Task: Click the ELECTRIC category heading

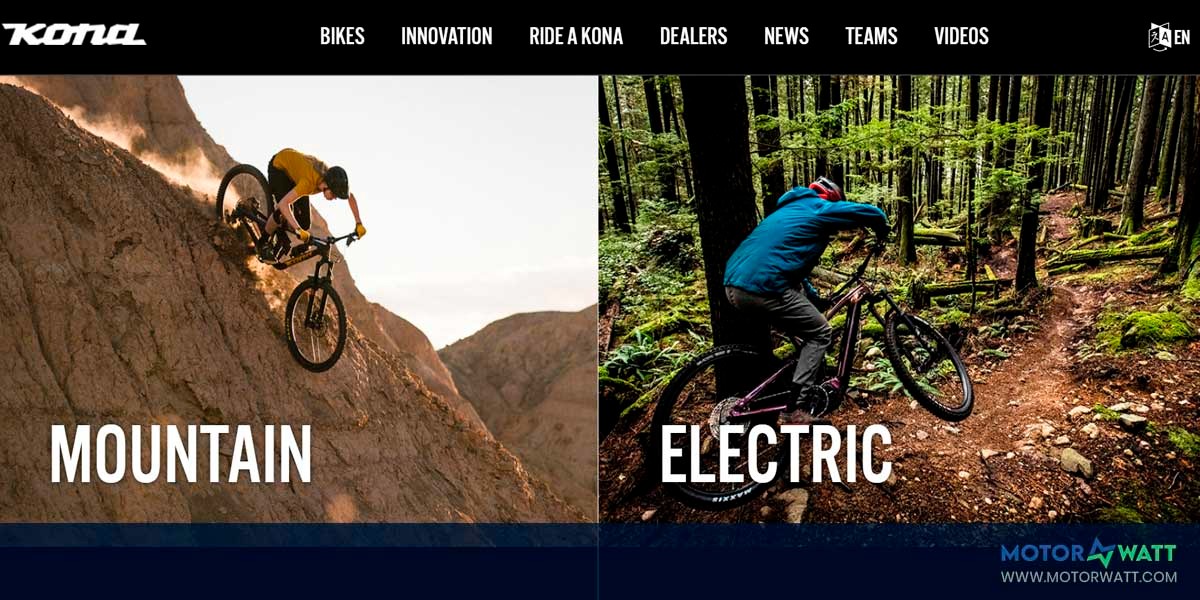Action: tap(776, 454)
